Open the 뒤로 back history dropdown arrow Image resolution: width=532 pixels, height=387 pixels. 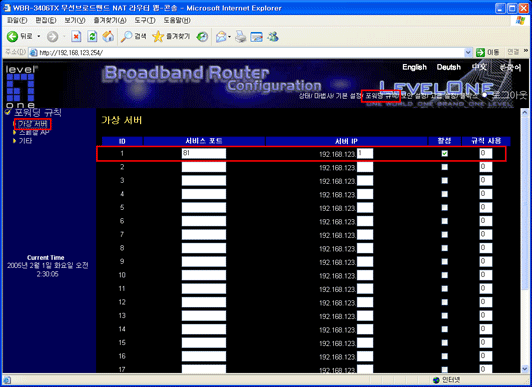click(39, 36)
